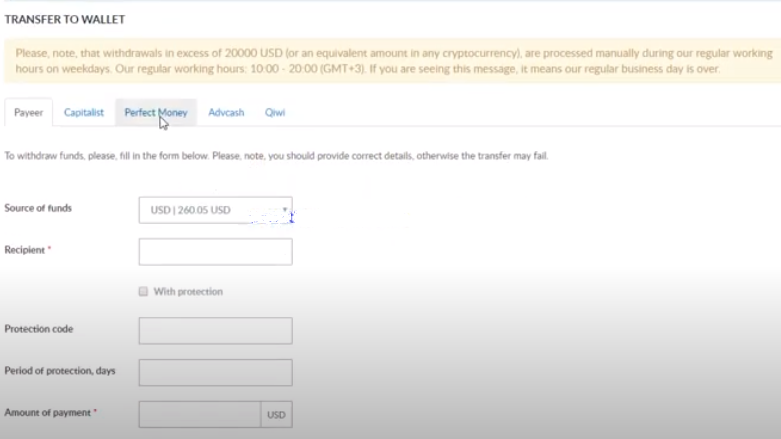Screen dimensions: 781x439
Task: Click the Recipient input field
Action: 216,252
